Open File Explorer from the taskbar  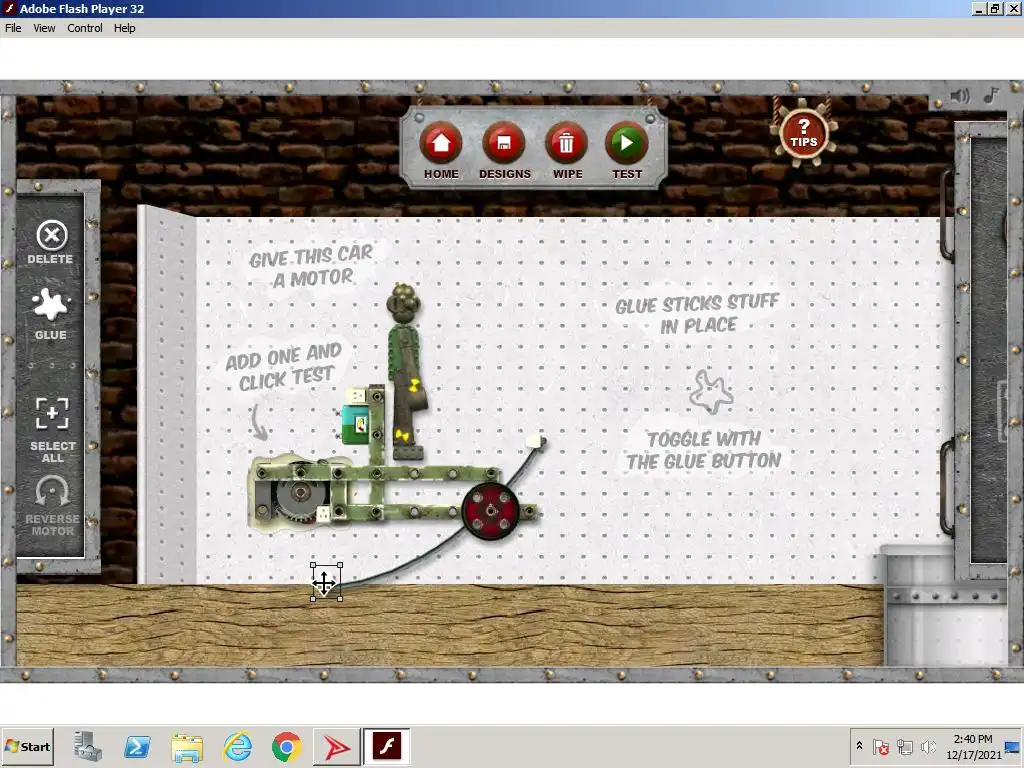(x=187, y=748)
